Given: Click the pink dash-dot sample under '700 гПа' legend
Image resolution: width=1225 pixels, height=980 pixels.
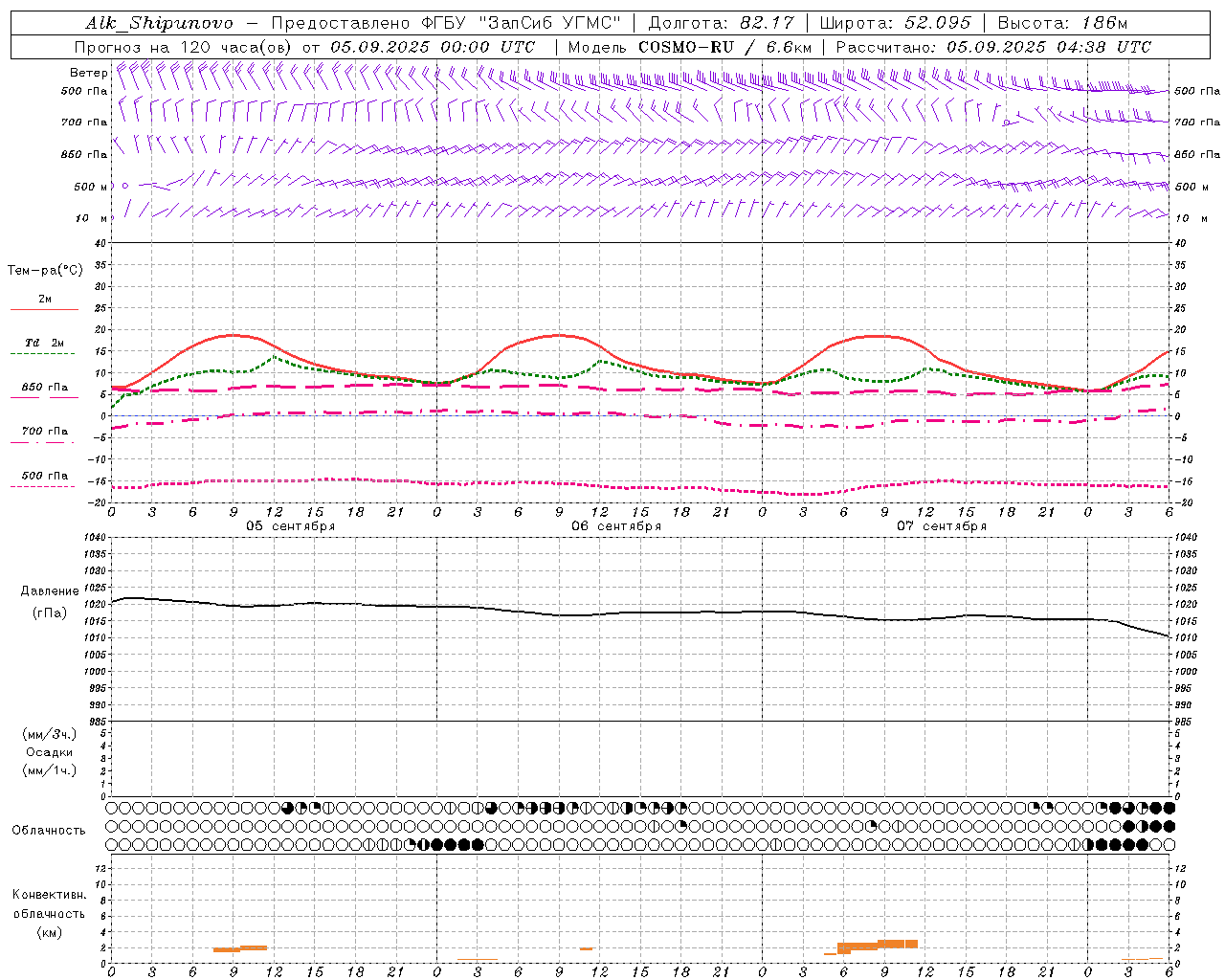Looking at the screenshot, I should click(44, 442).
